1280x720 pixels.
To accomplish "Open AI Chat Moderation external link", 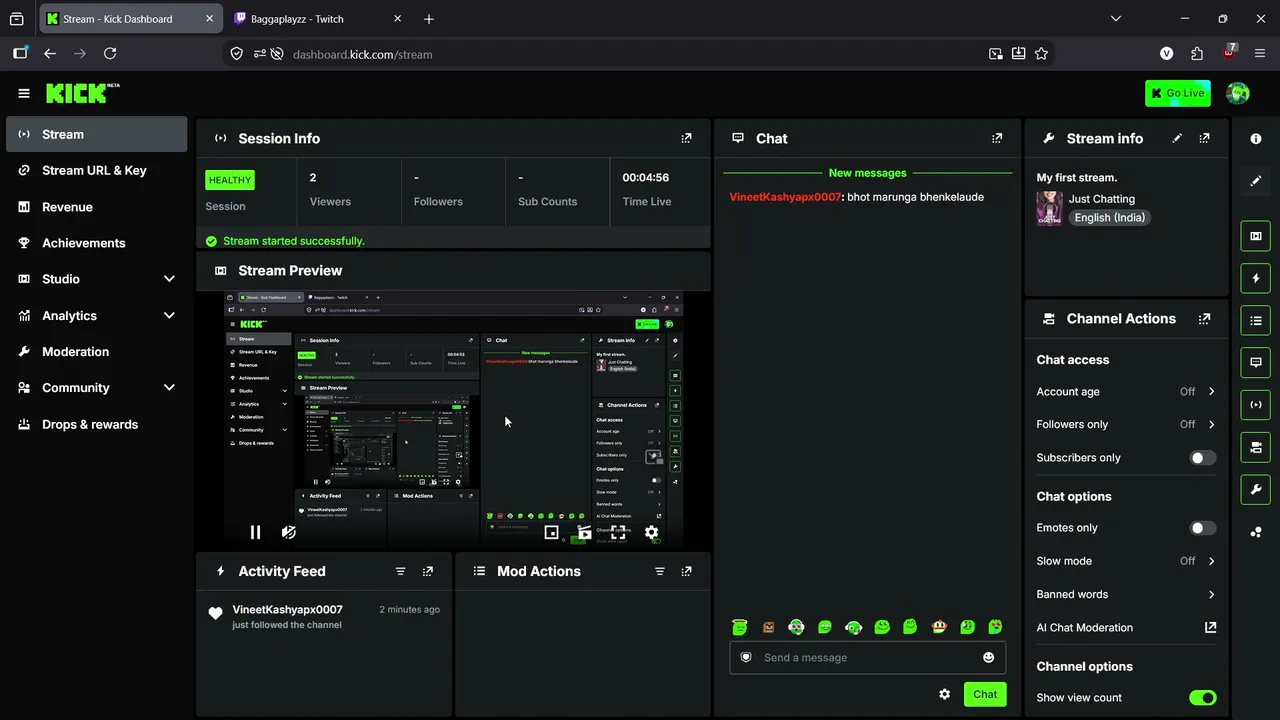I will coord(1210,627).
